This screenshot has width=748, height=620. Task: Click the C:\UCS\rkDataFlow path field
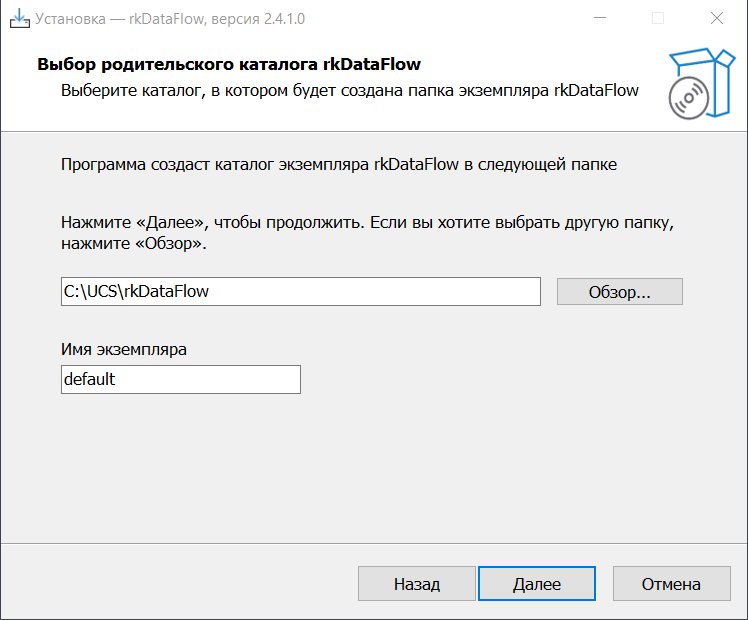click(300, 292)
